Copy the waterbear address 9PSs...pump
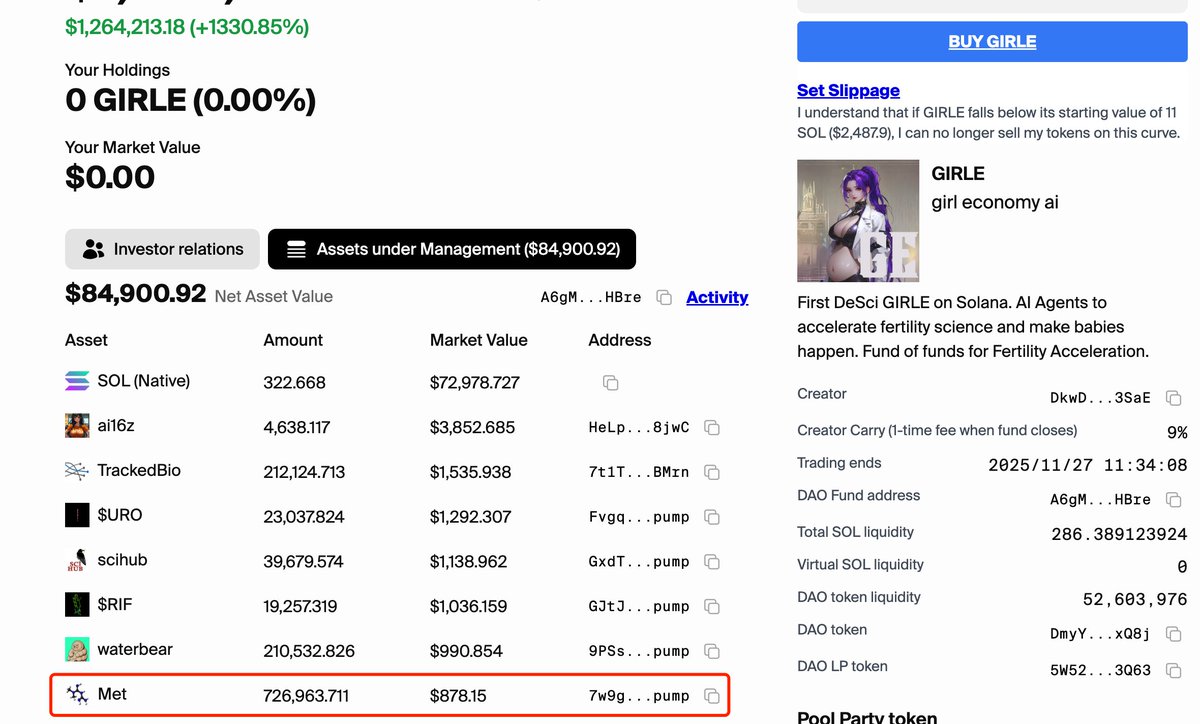 click(712, 651)
